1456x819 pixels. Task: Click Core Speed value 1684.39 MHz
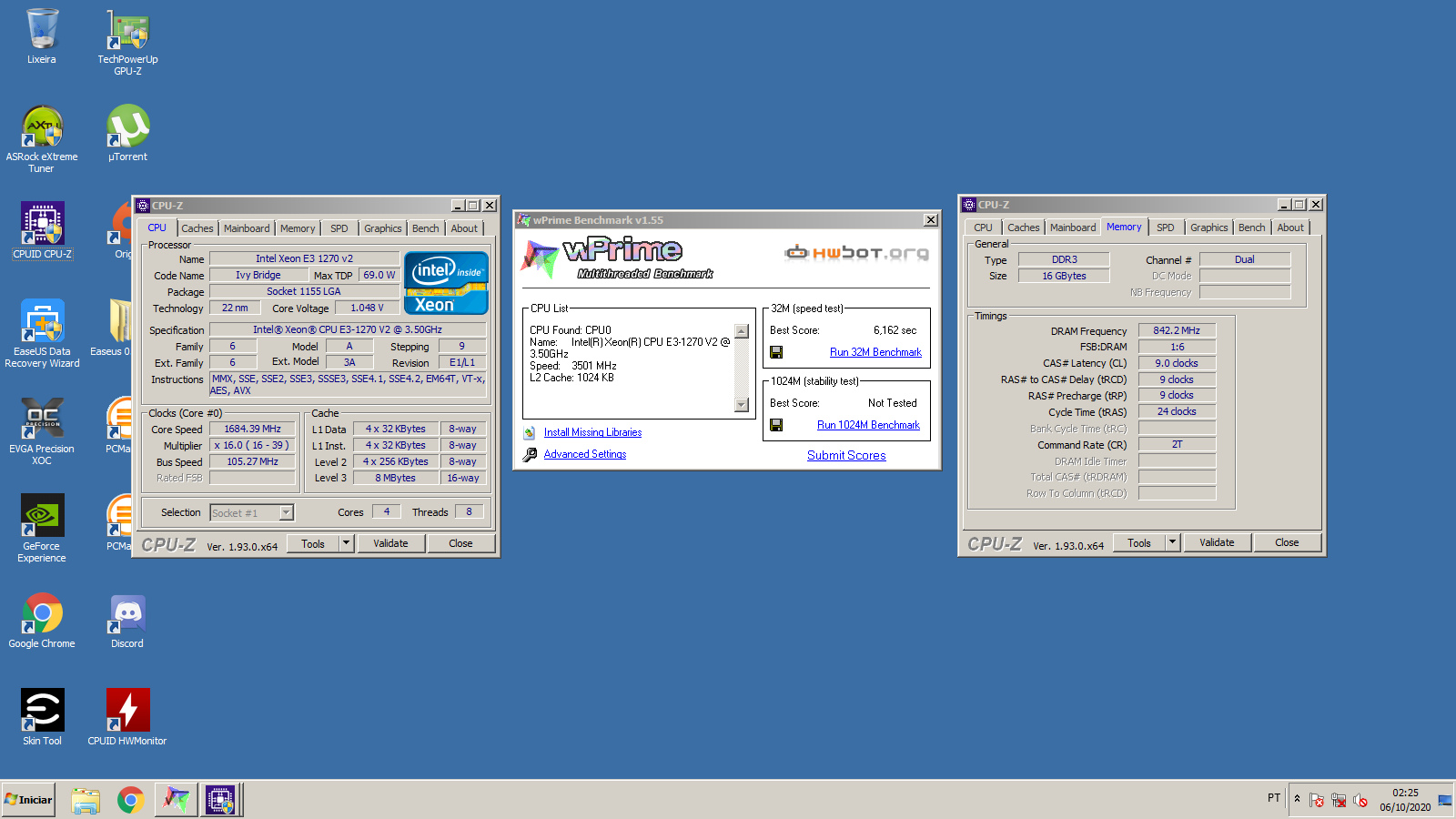click(x=252, y=429)
